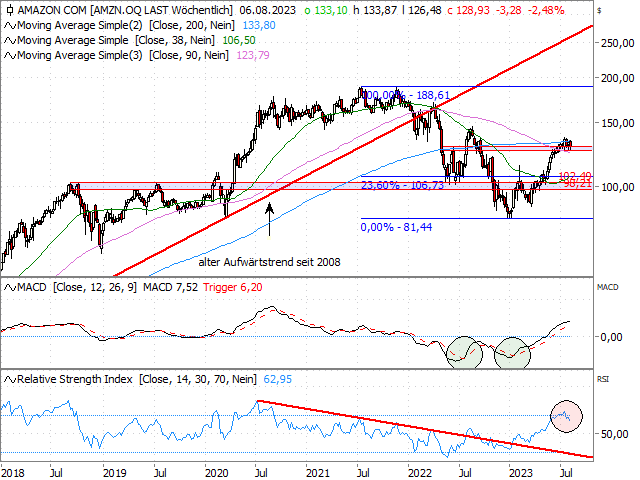The height and width of the screenshot is (480, 640).
Task: Click the high value h 133,87
Action: click(x=375, y=10)
